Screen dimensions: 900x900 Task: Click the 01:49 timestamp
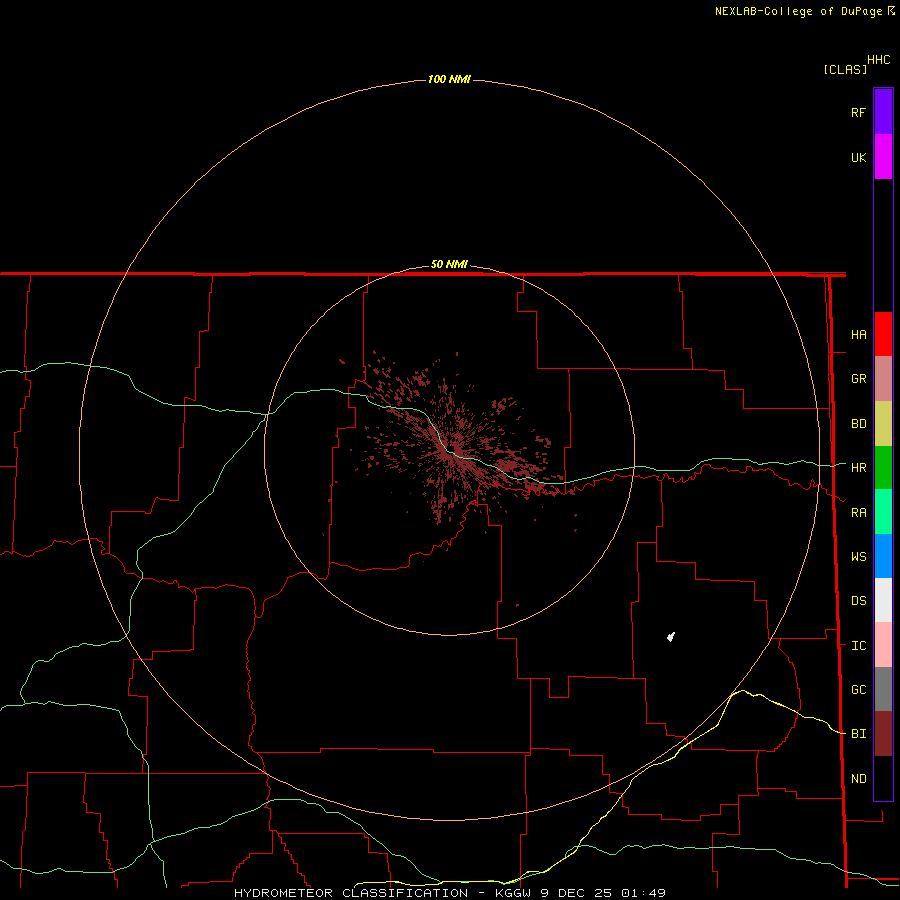click(x=643, y=893)
